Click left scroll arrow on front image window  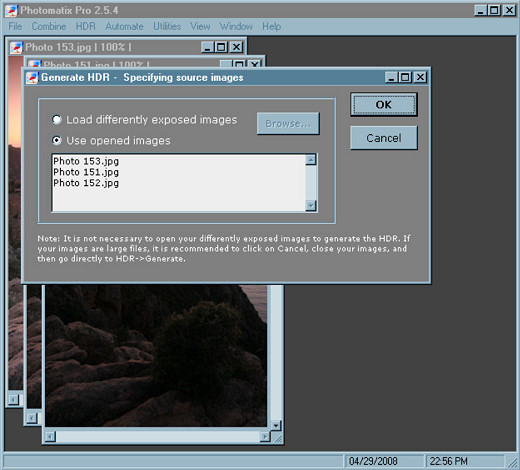point(50,436)
